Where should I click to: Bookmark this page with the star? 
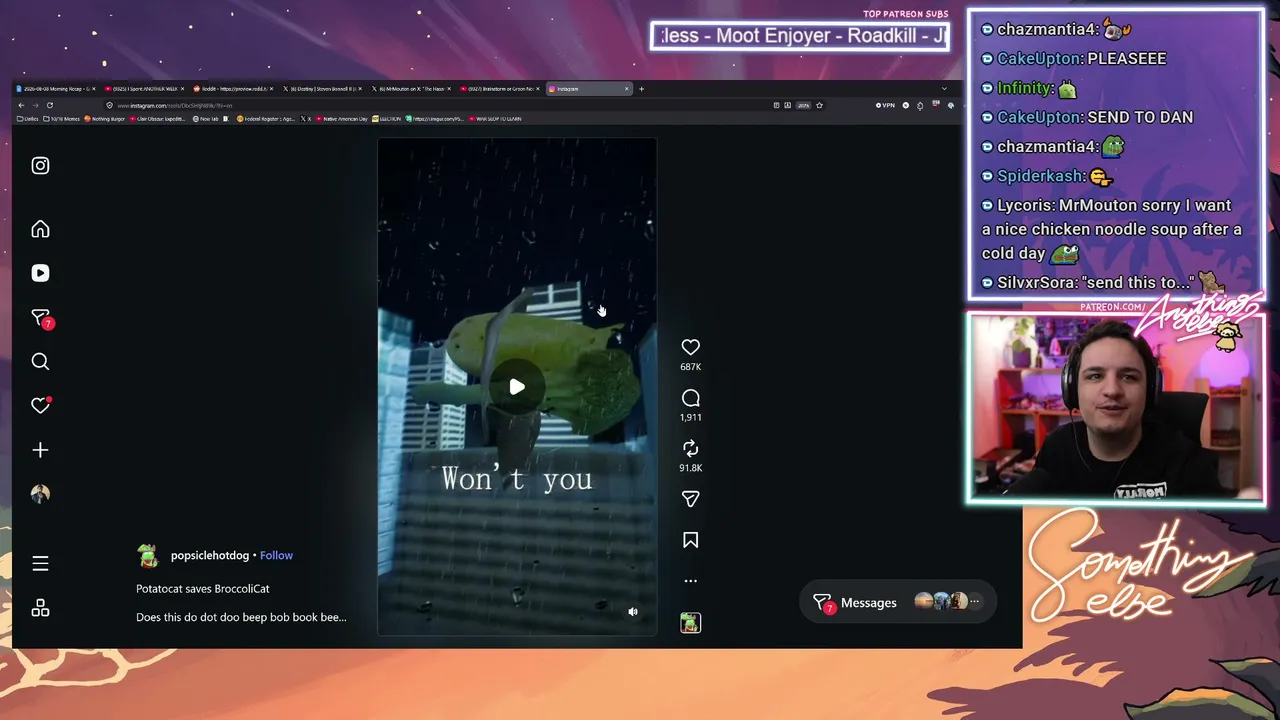pyautogui.click(x=819, y=105)
